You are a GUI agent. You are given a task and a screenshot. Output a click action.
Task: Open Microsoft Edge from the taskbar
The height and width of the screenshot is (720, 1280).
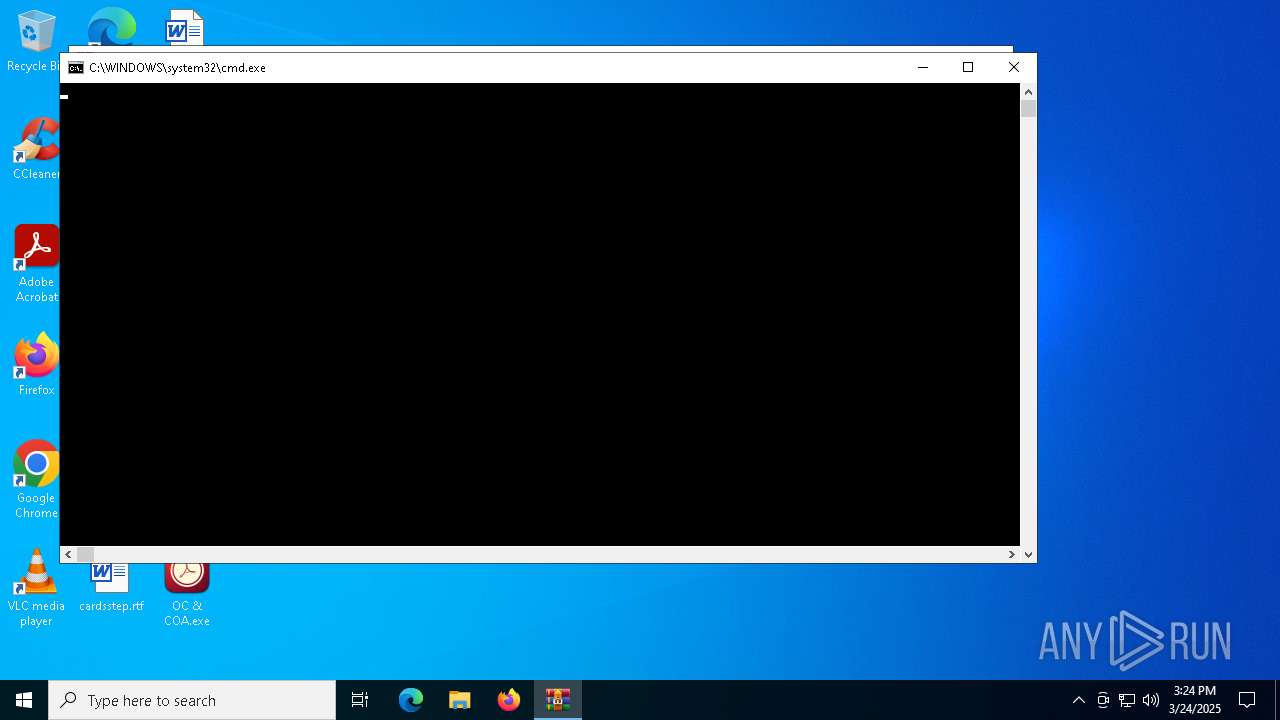[411, 700]
